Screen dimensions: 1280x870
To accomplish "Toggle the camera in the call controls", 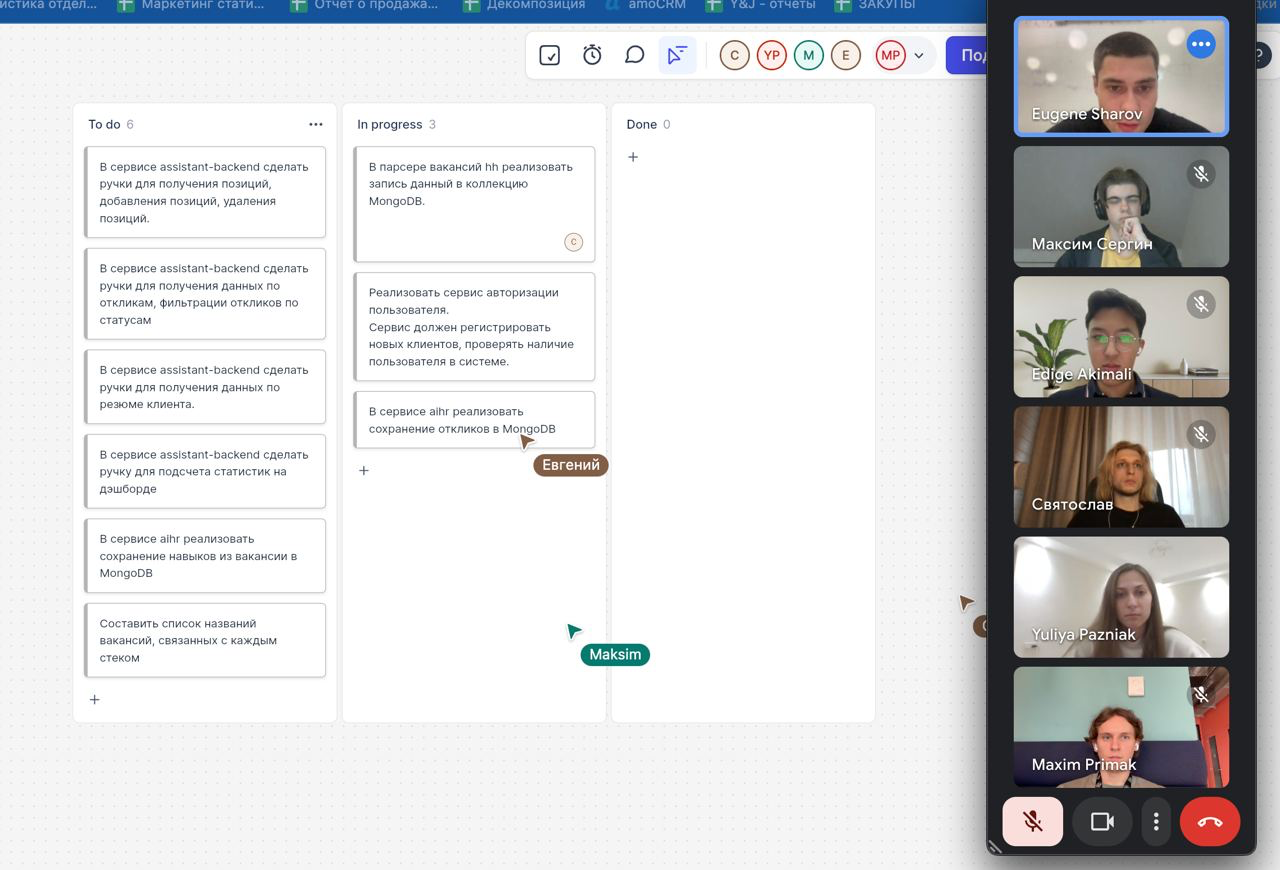I will (x=1102, y=821).
